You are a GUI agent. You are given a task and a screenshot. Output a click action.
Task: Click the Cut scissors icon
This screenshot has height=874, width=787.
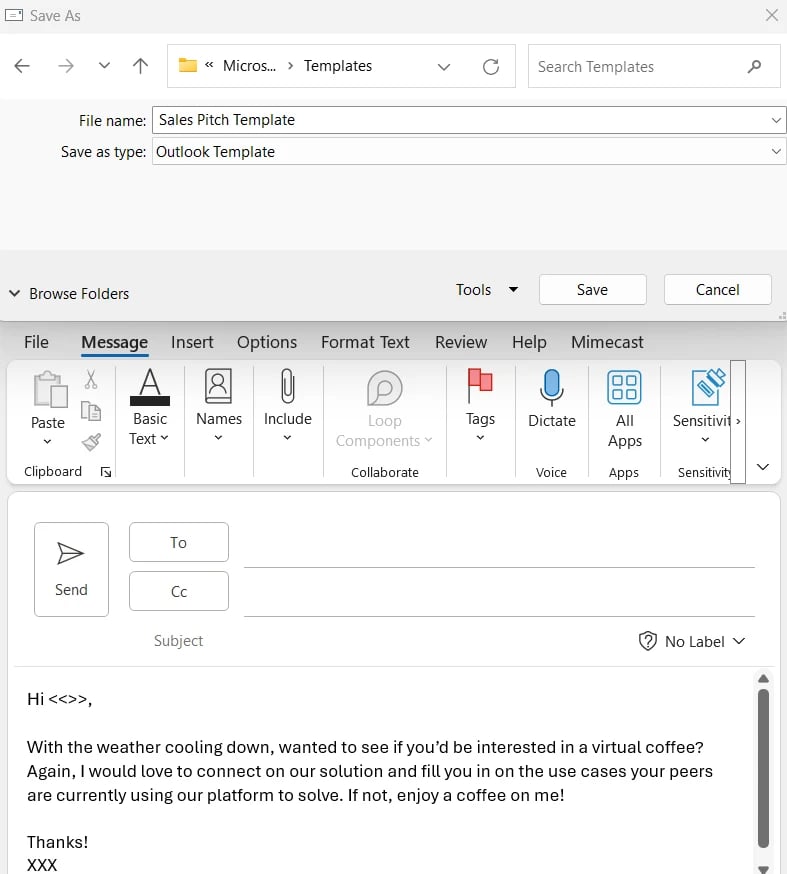[91, 380]
